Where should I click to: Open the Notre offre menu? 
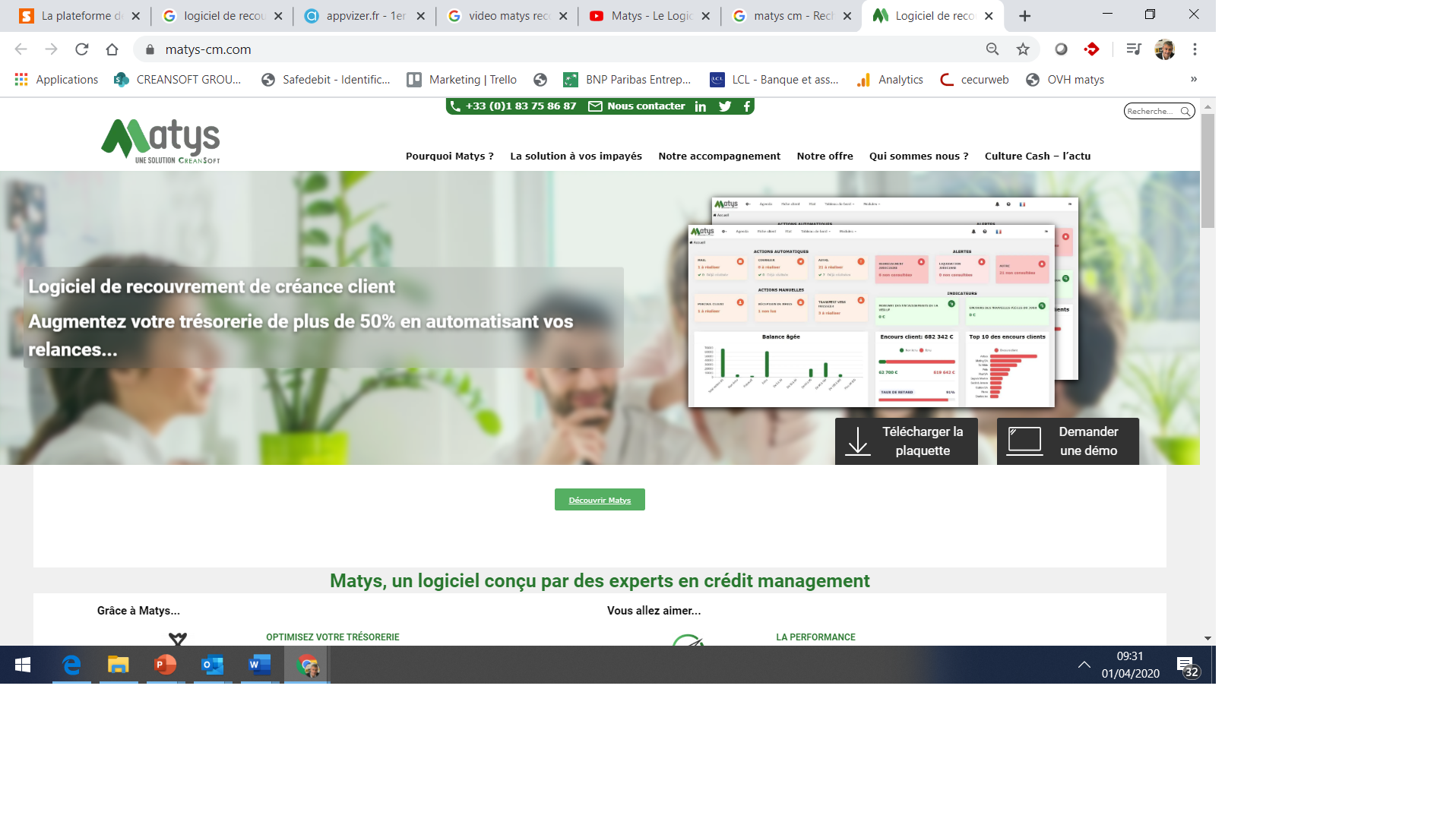tap(825, 156)
